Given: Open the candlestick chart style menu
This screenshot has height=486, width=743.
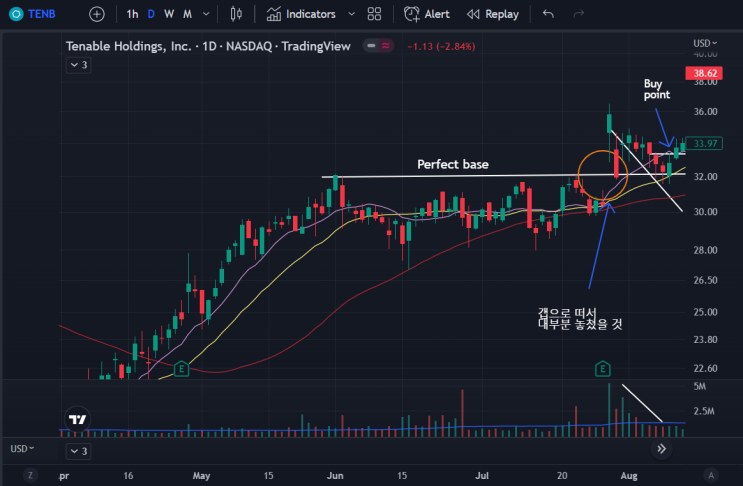Looking at the screenshot, I should [236, 14].
